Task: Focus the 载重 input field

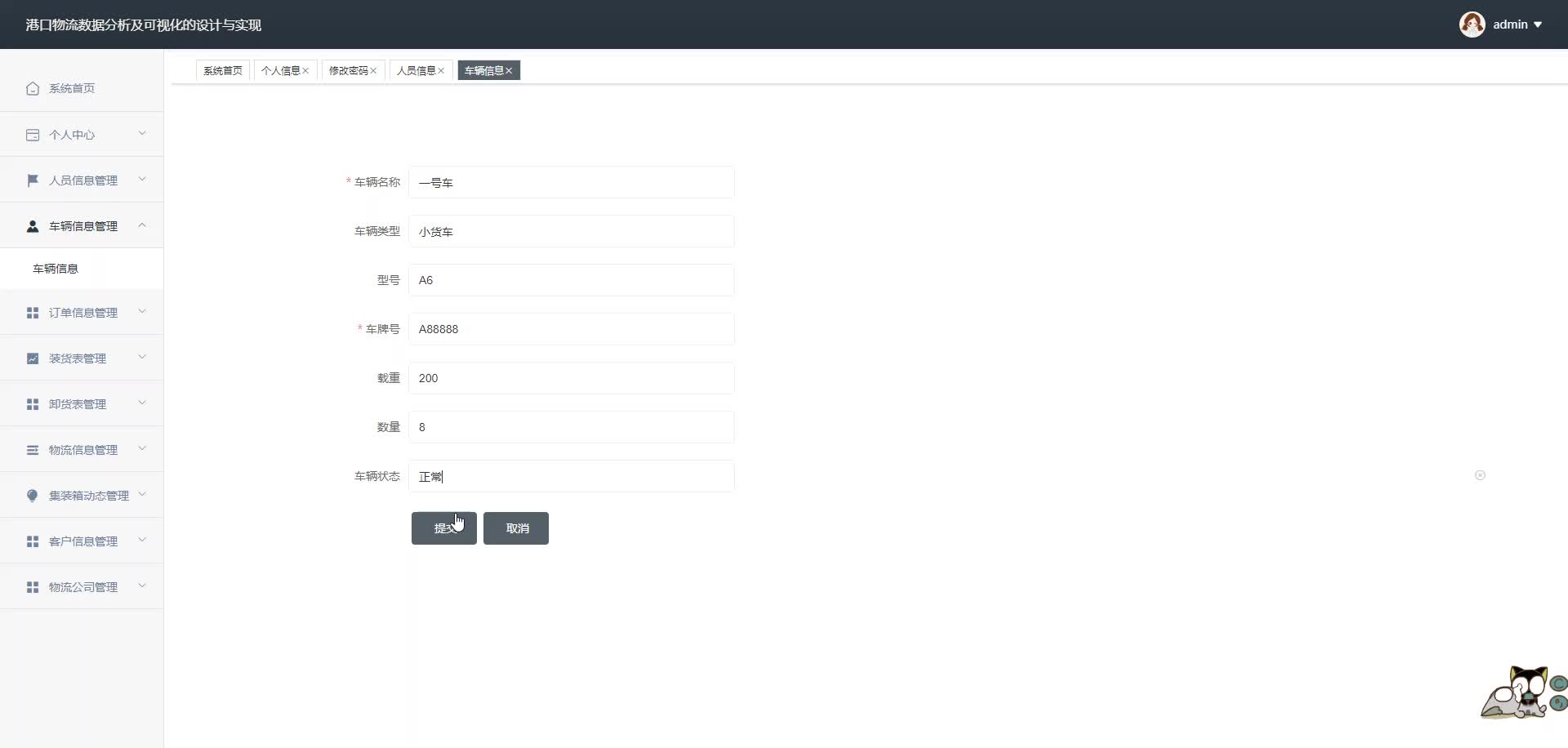Action: [572, 378]
